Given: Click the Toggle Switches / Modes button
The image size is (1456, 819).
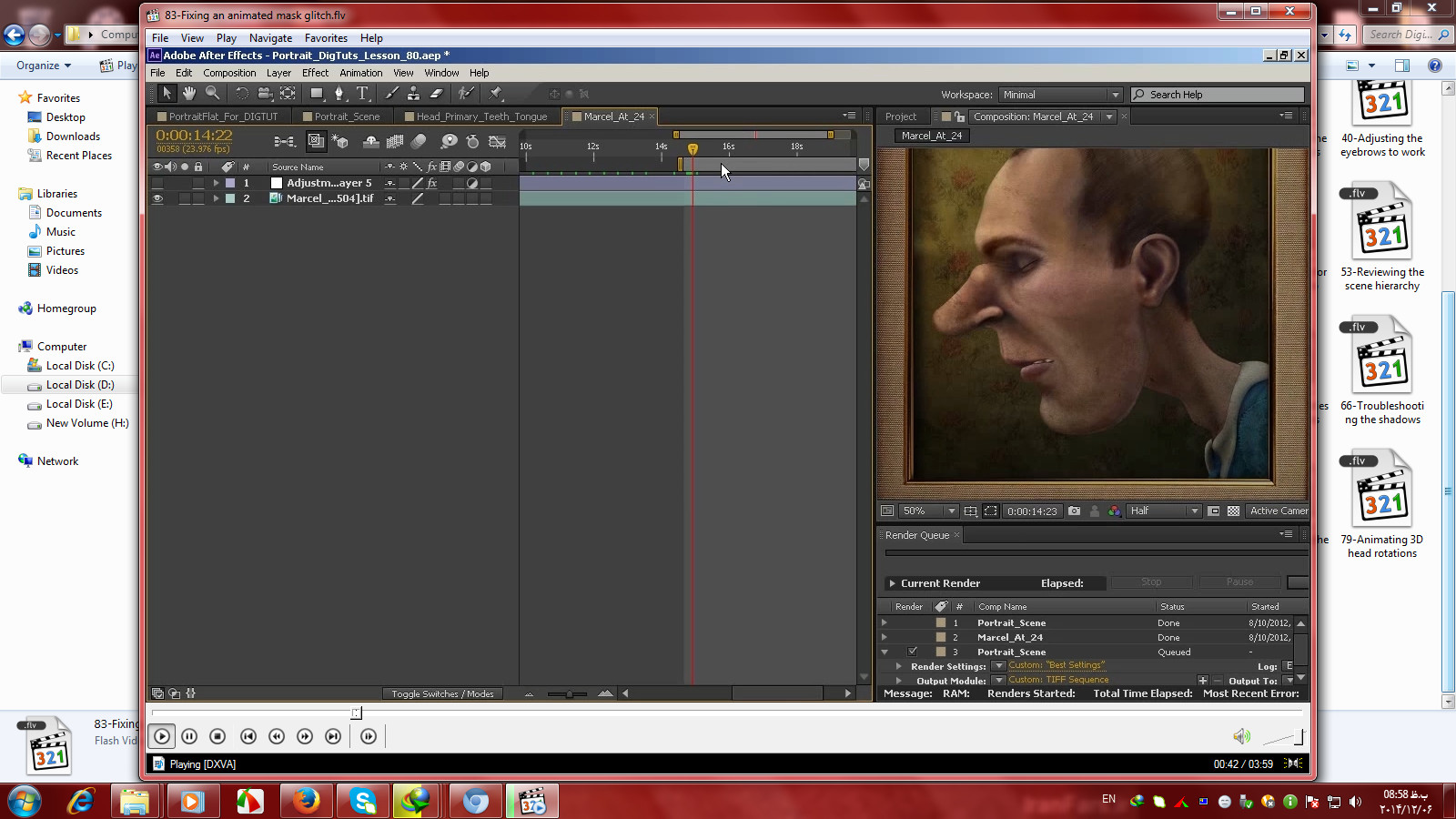Looking at the screenshot, I should [x=442, y=693].
